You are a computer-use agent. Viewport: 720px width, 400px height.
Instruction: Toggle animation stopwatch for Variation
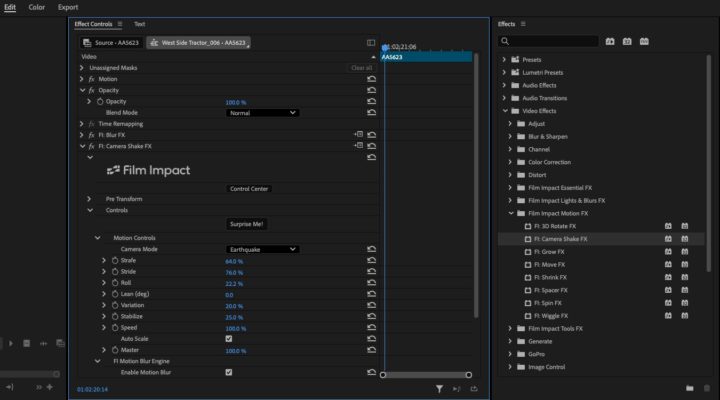coord(115,305)
